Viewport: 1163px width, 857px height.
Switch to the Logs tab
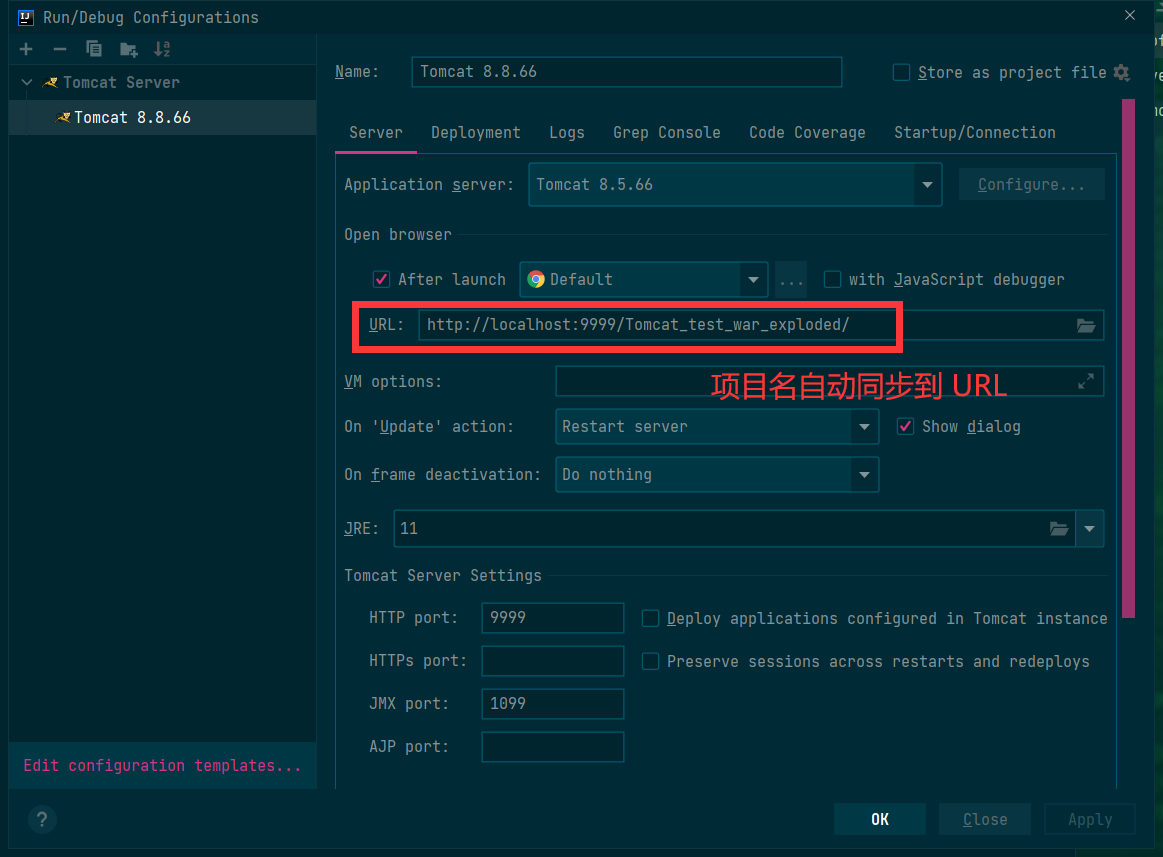tap(567, 133)
